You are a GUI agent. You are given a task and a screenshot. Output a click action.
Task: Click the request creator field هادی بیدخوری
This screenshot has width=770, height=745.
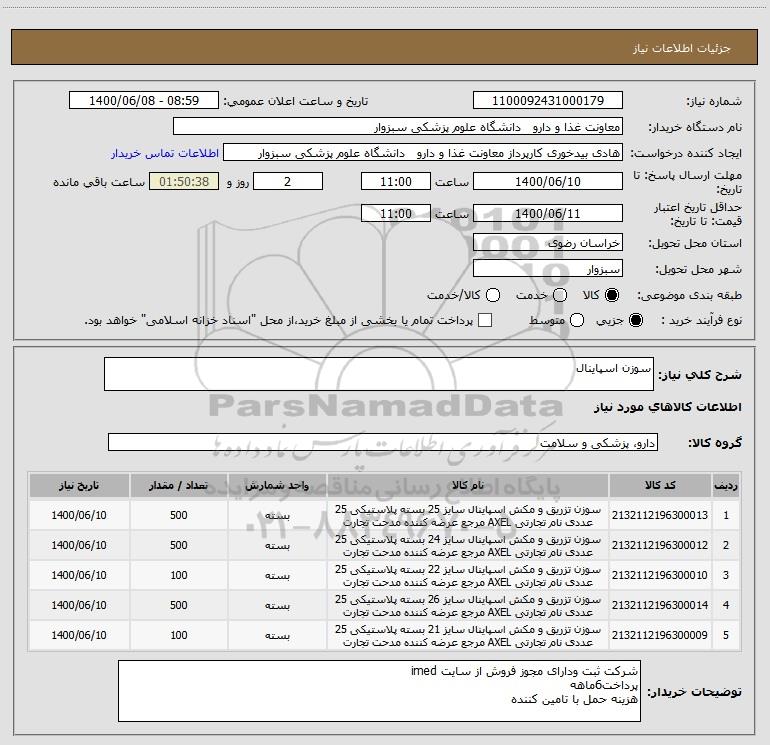coord(423,153)
